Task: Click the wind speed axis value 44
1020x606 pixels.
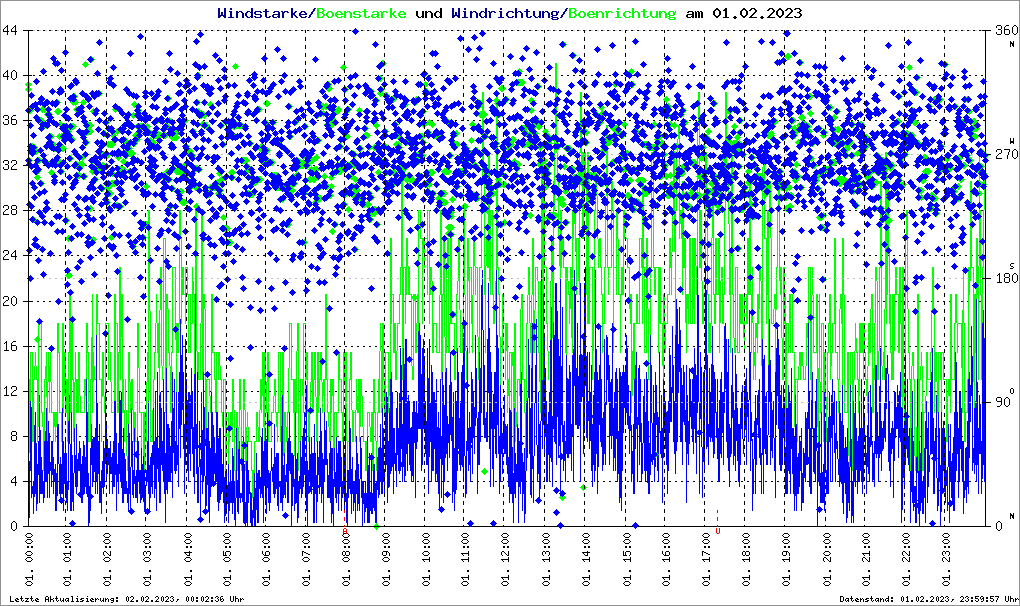Action: pos(10,30)
